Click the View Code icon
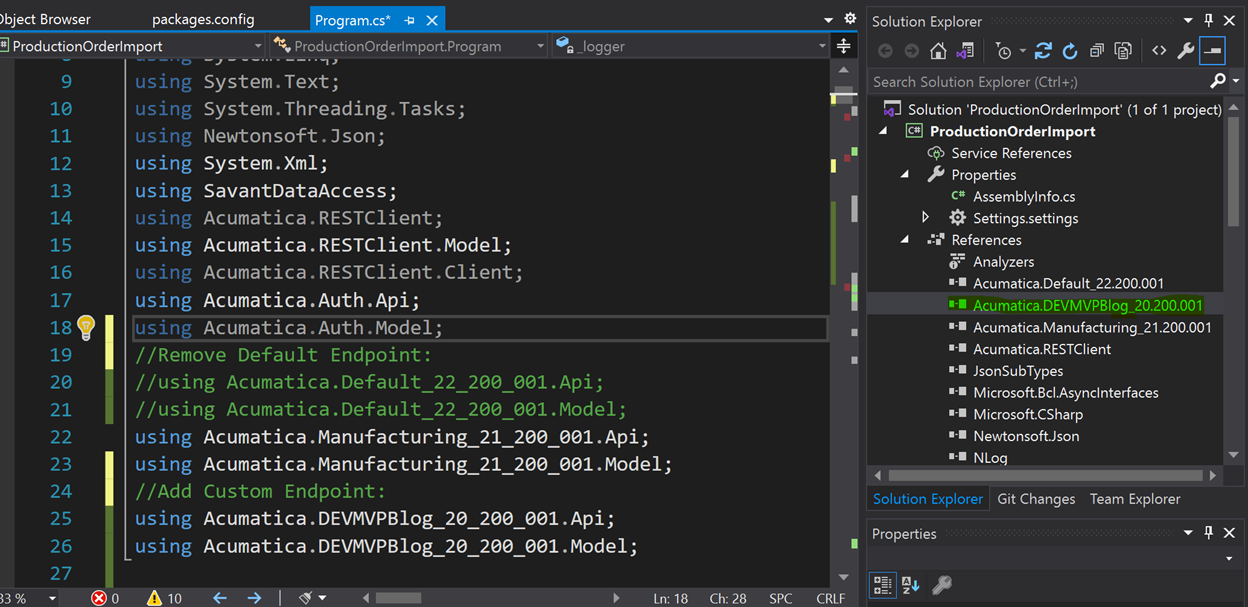The image size is (1248, 607). [x=1159, y=51]
